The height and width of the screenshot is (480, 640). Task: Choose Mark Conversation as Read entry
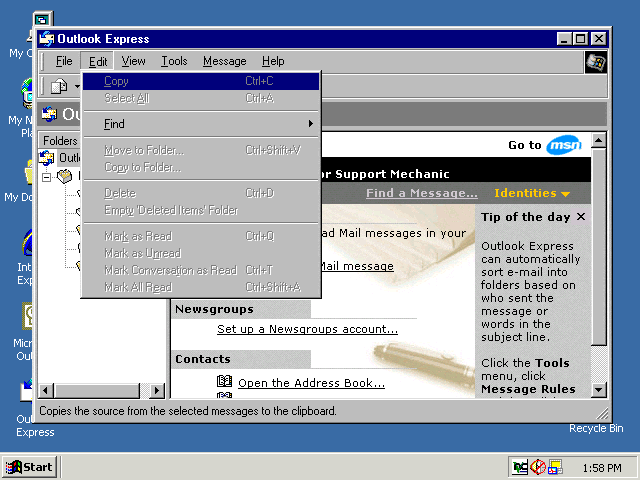coord(201,270)
